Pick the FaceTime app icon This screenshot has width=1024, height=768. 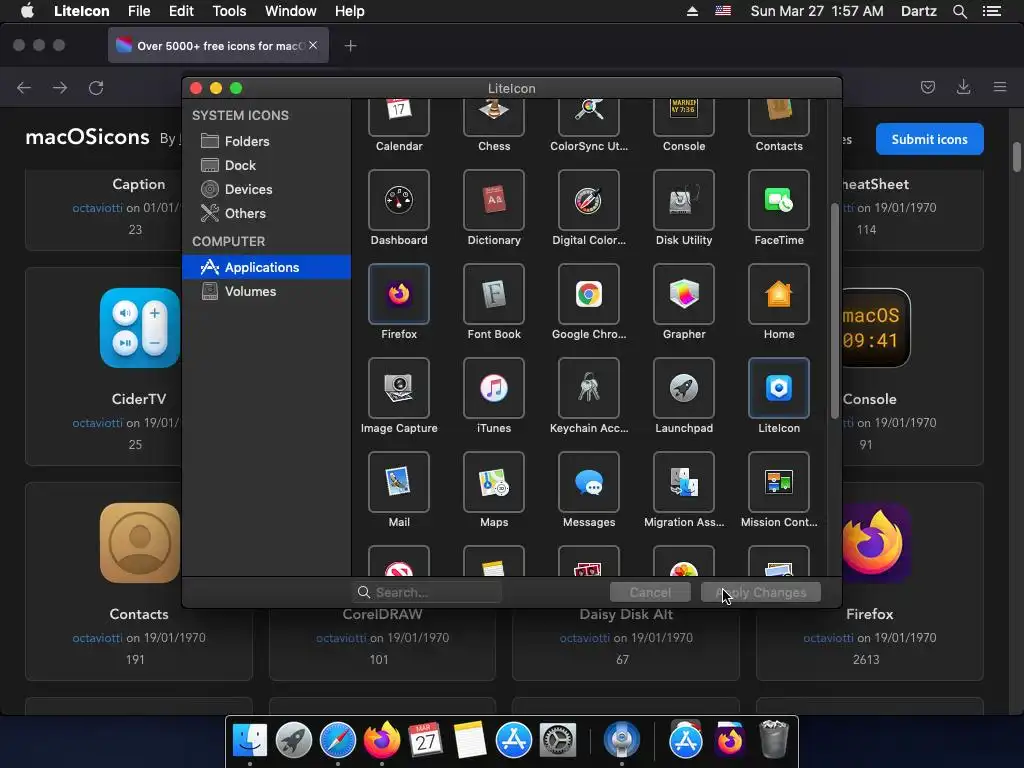pos(779,200)
